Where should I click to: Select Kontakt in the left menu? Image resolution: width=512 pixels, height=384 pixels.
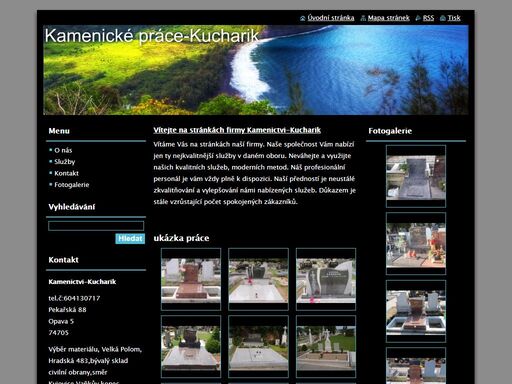(x=66, y=173)
